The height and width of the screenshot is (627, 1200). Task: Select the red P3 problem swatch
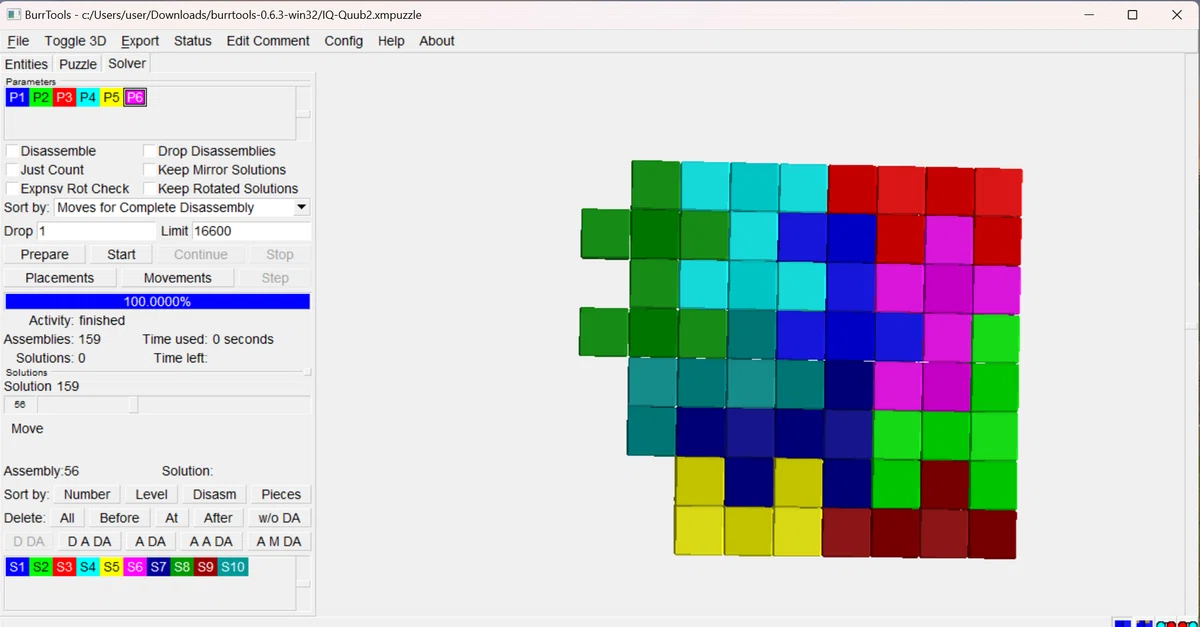[64, 97]
